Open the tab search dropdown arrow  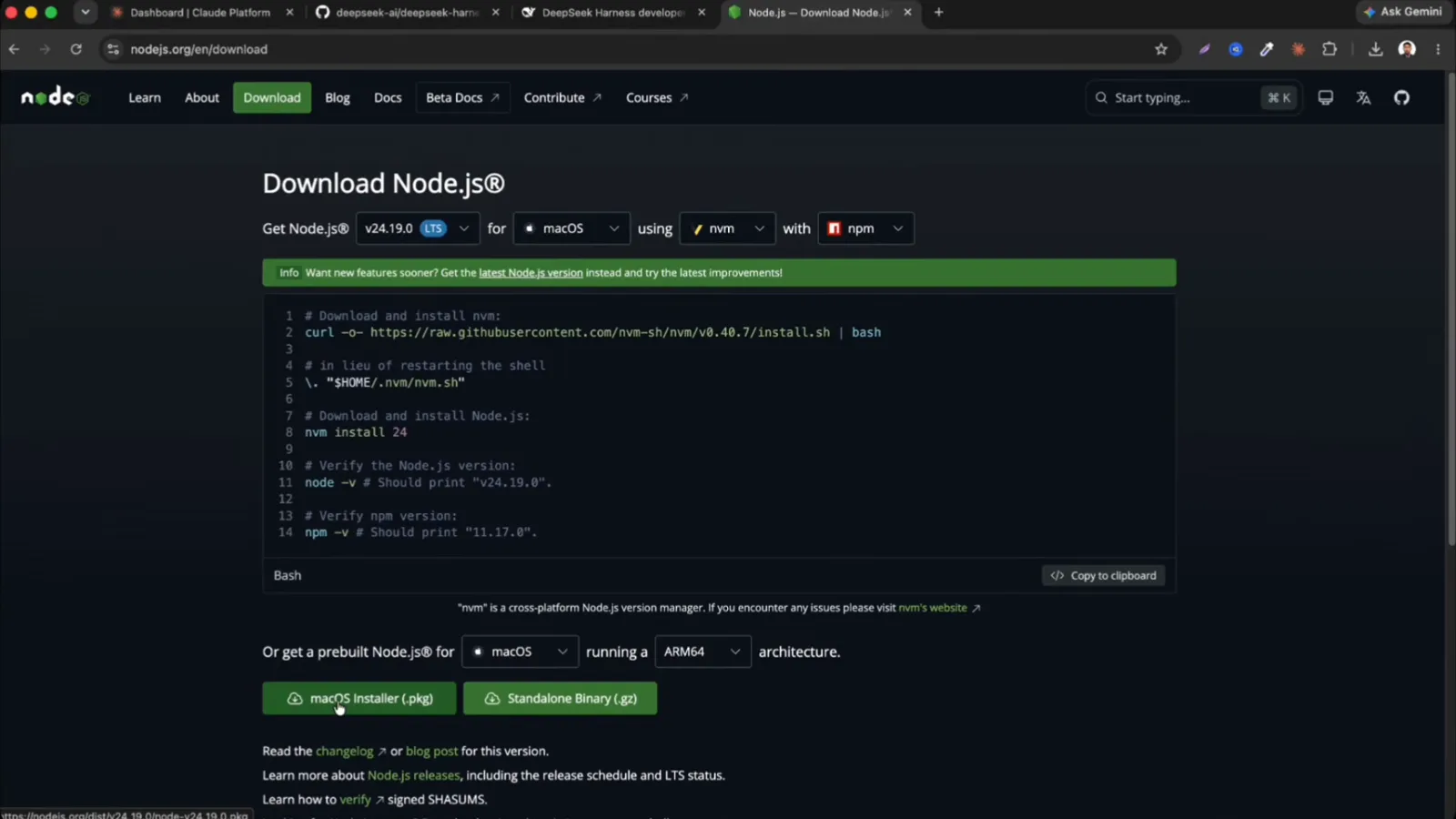85,13
